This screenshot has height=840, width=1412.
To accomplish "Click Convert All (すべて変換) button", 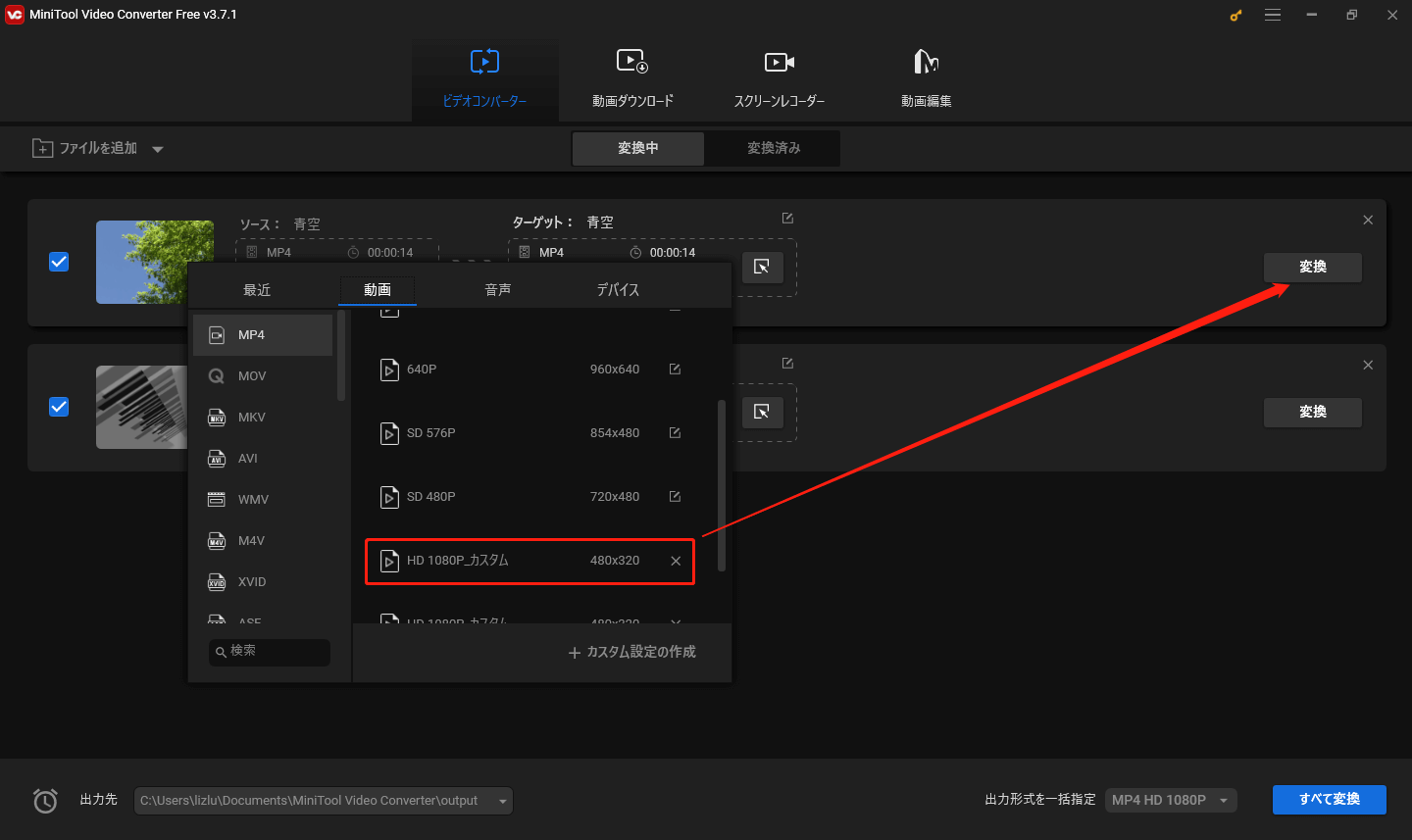I will (x=1330, y=800).
